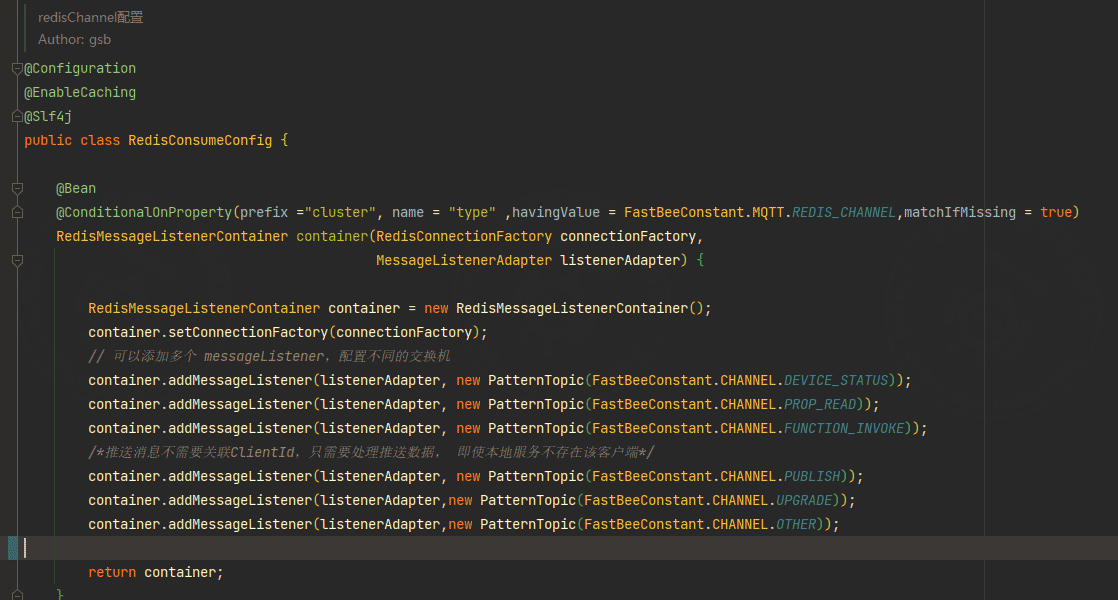Click RedisConnectionFactory parameter type
Image resolution: width=1118 pixels, height=600 pixels.
(463, 236)
